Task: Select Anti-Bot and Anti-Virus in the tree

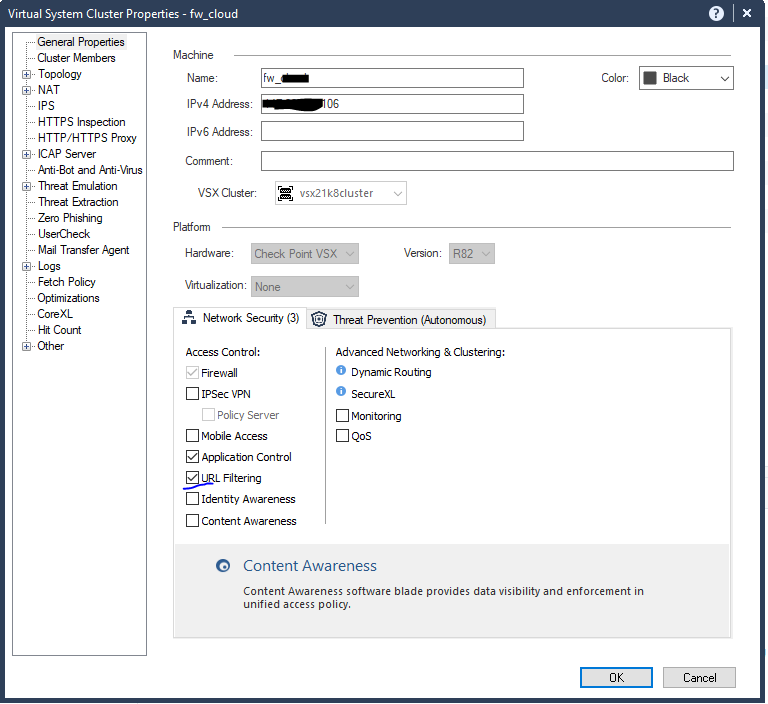Action: [90, 170]
